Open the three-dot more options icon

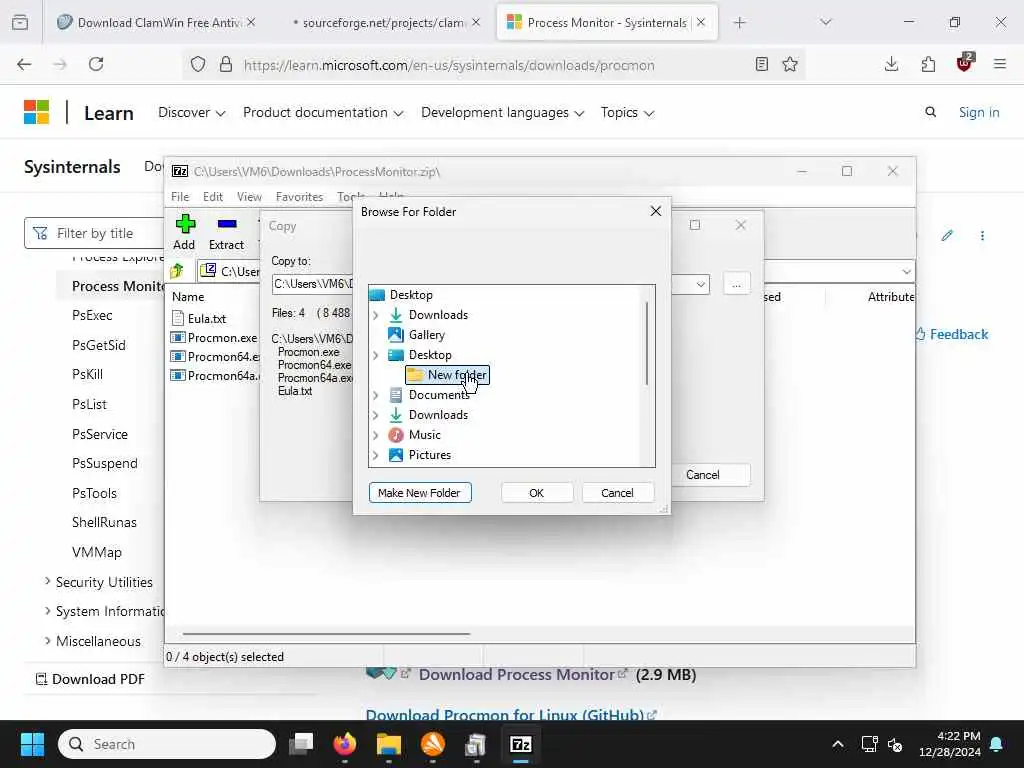point(982,235)
